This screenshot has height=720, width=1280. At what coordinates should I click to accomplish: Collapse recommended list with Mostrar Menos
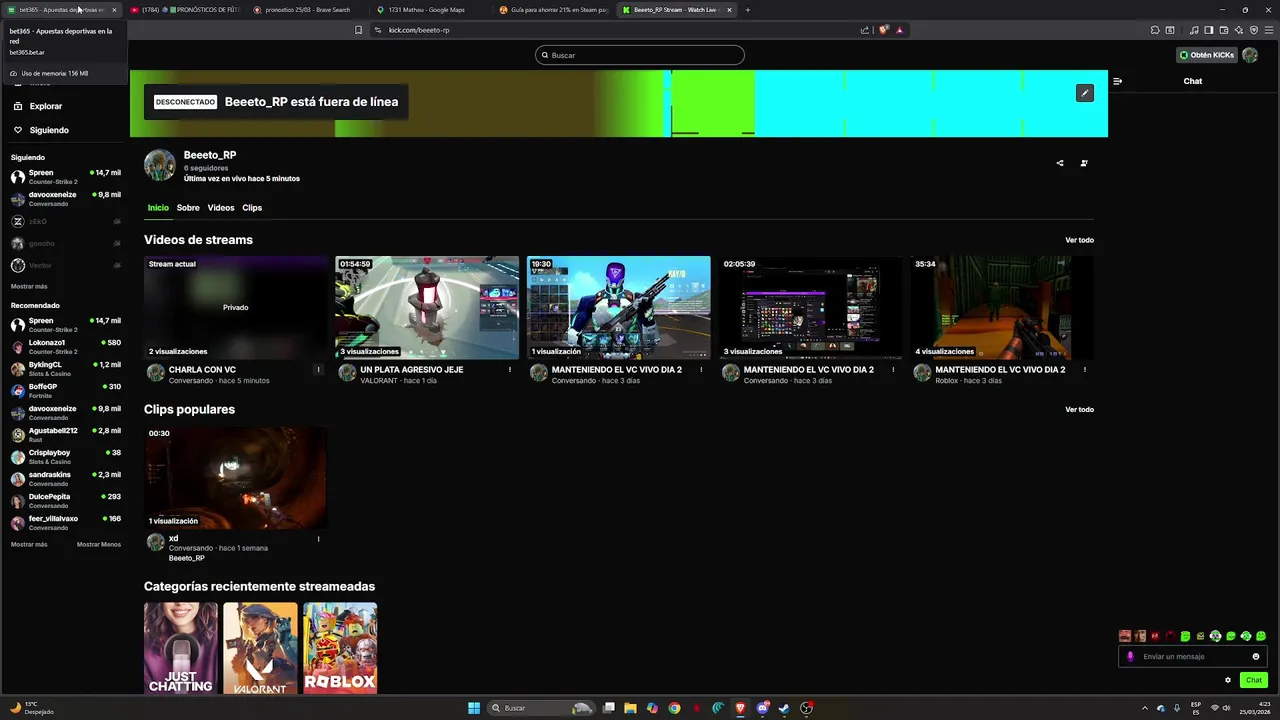tap(99, 544)
